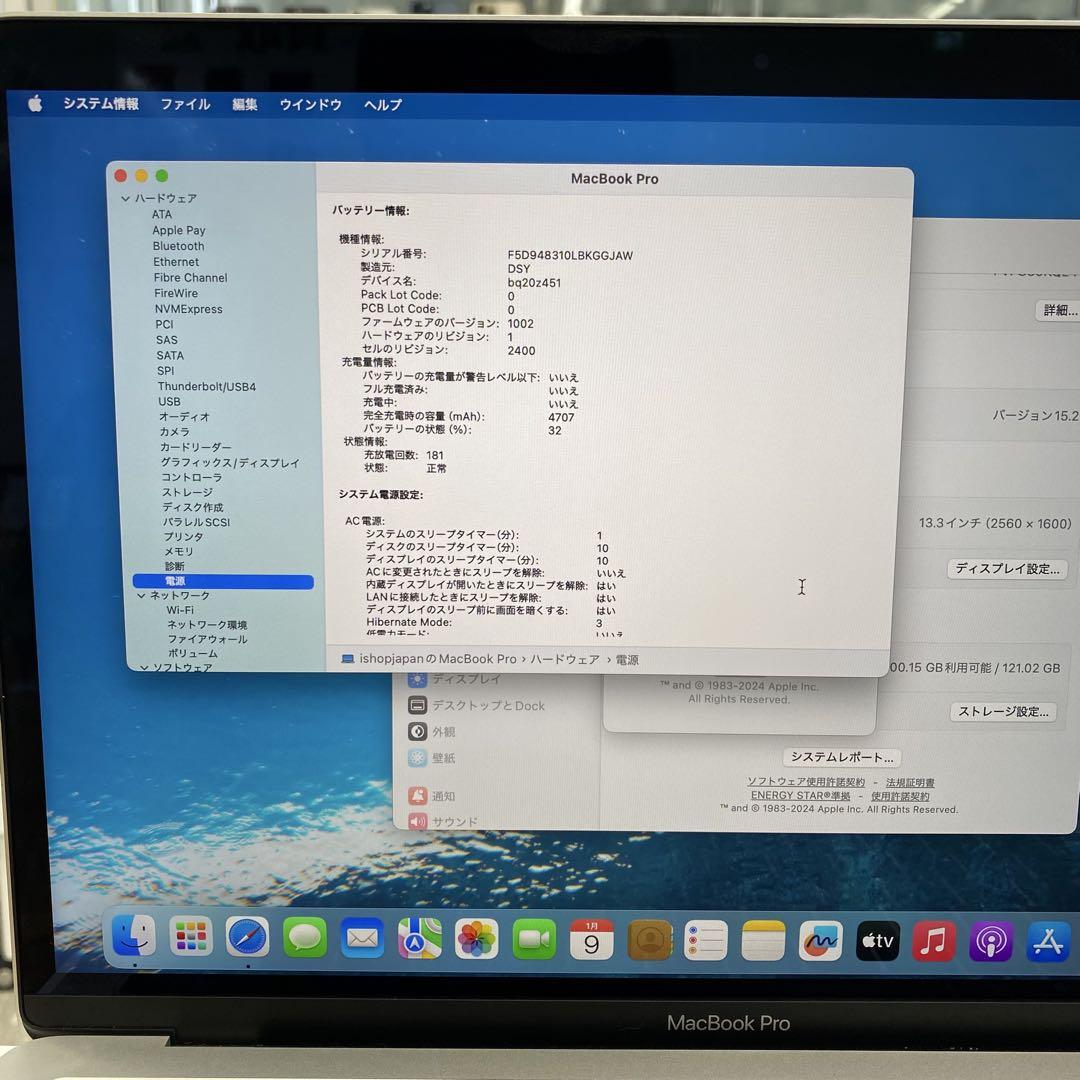The image size is (1080, 1080).
Task: Collapse the ハードウェア section
Action: (125, 198)
